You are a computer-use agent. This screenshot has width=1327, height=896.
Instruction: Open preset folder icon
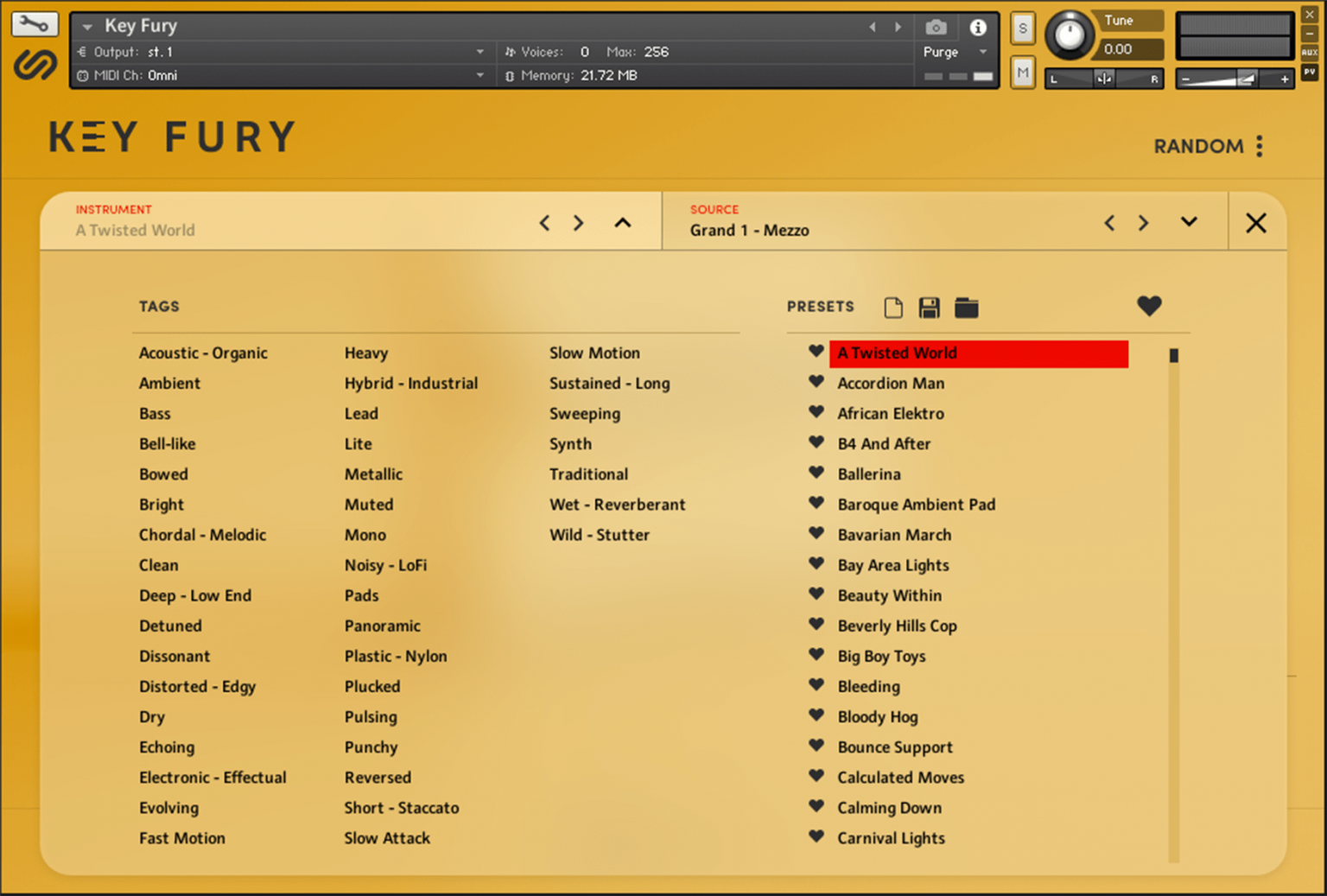[966, 308]
